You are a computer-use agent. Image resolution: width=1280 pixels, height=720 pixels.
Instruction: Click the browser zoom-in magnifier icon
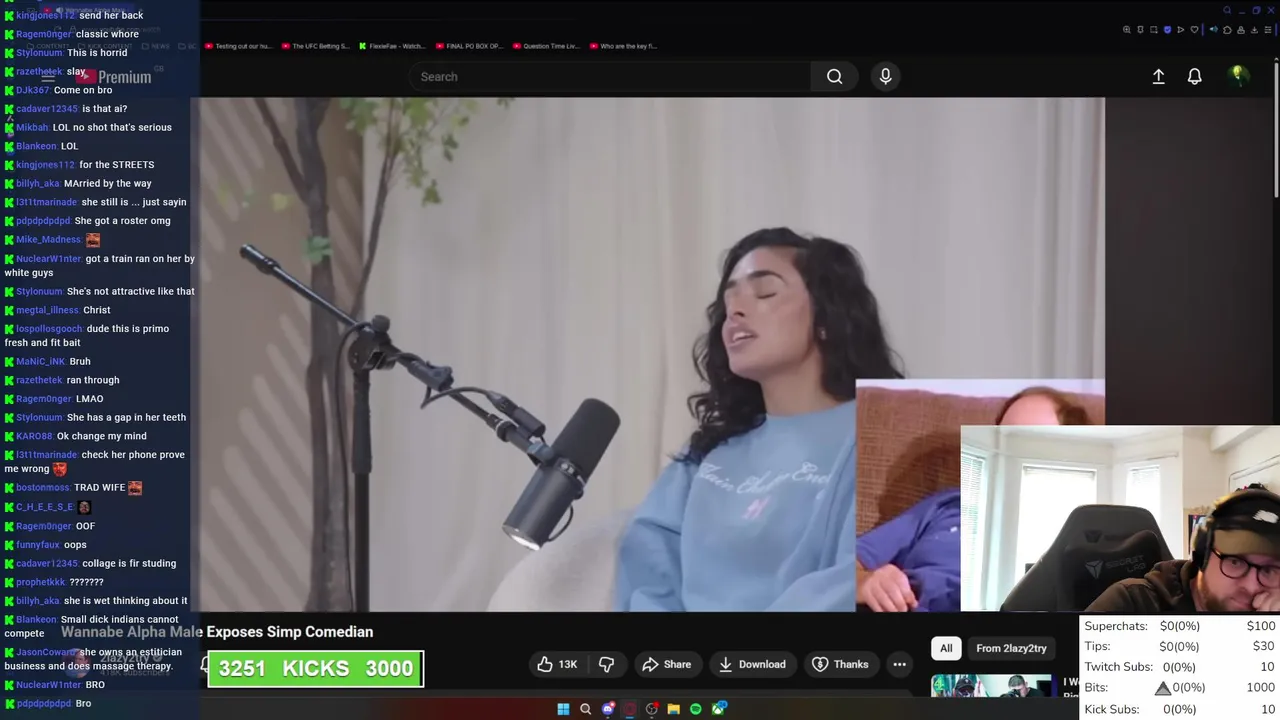coord(1127,30)
